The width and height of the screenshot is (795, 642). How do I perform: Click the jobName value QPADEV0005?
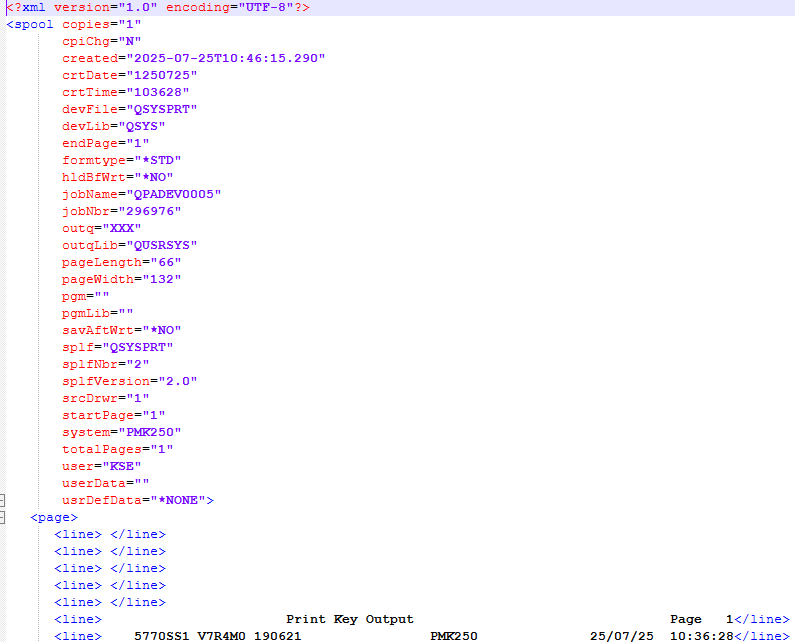174,194
